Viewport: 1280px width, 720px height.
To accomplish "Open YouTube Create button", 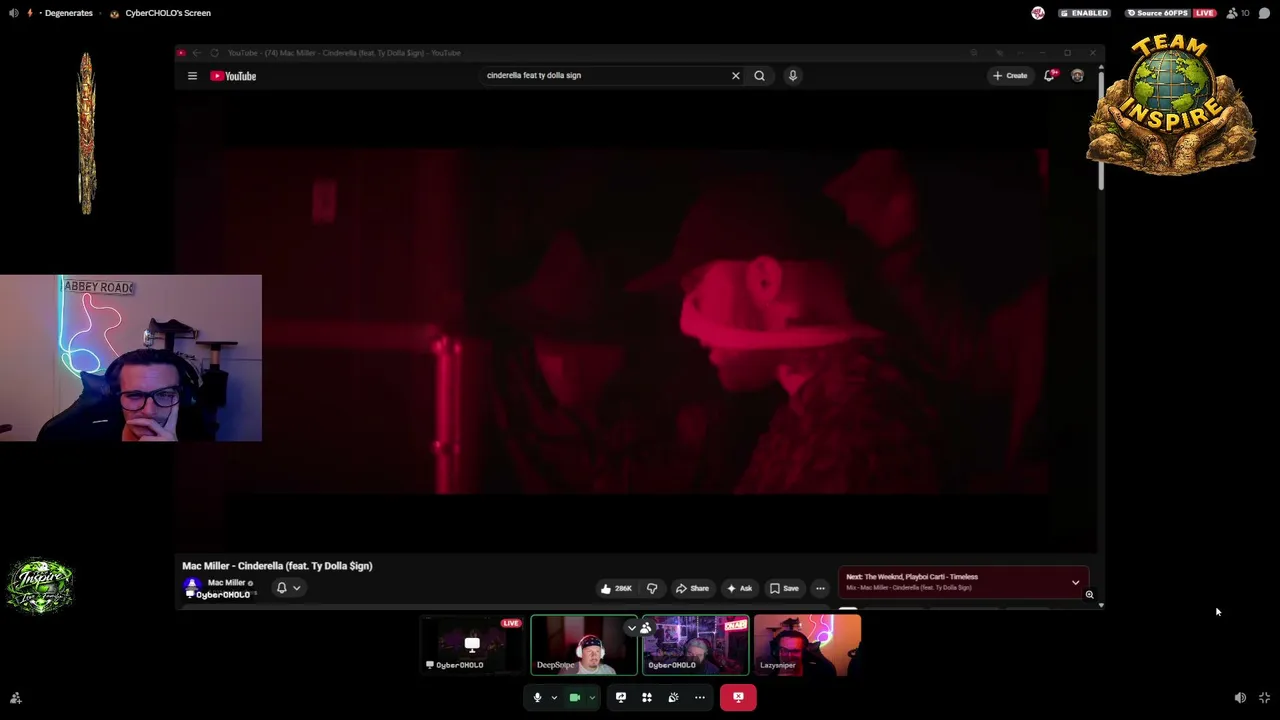I will 1010,76.
